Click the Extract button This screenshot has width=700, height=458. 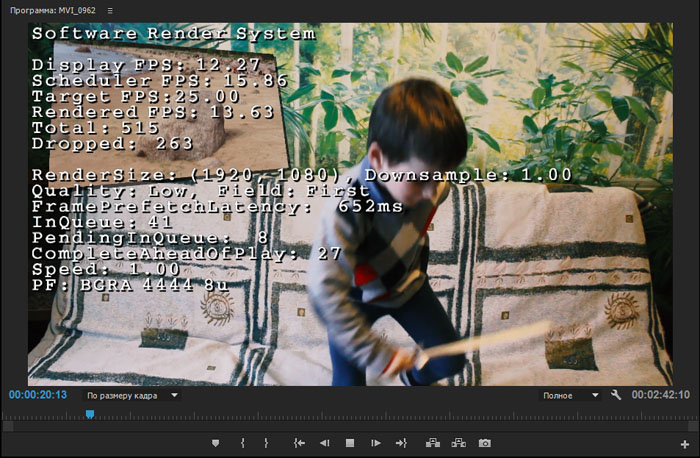[x=458, y=443]
